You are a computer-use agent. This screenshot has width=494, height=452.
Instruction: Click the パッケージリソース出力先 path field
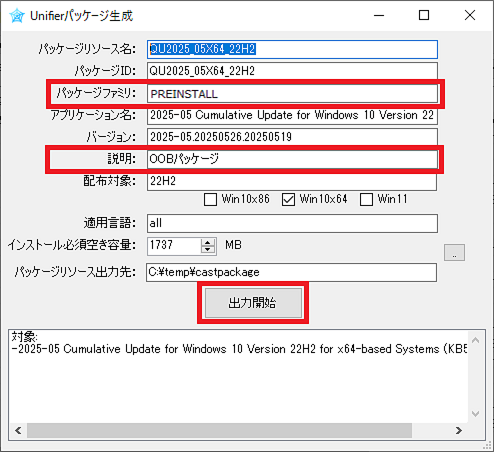(x=291, y=272)
